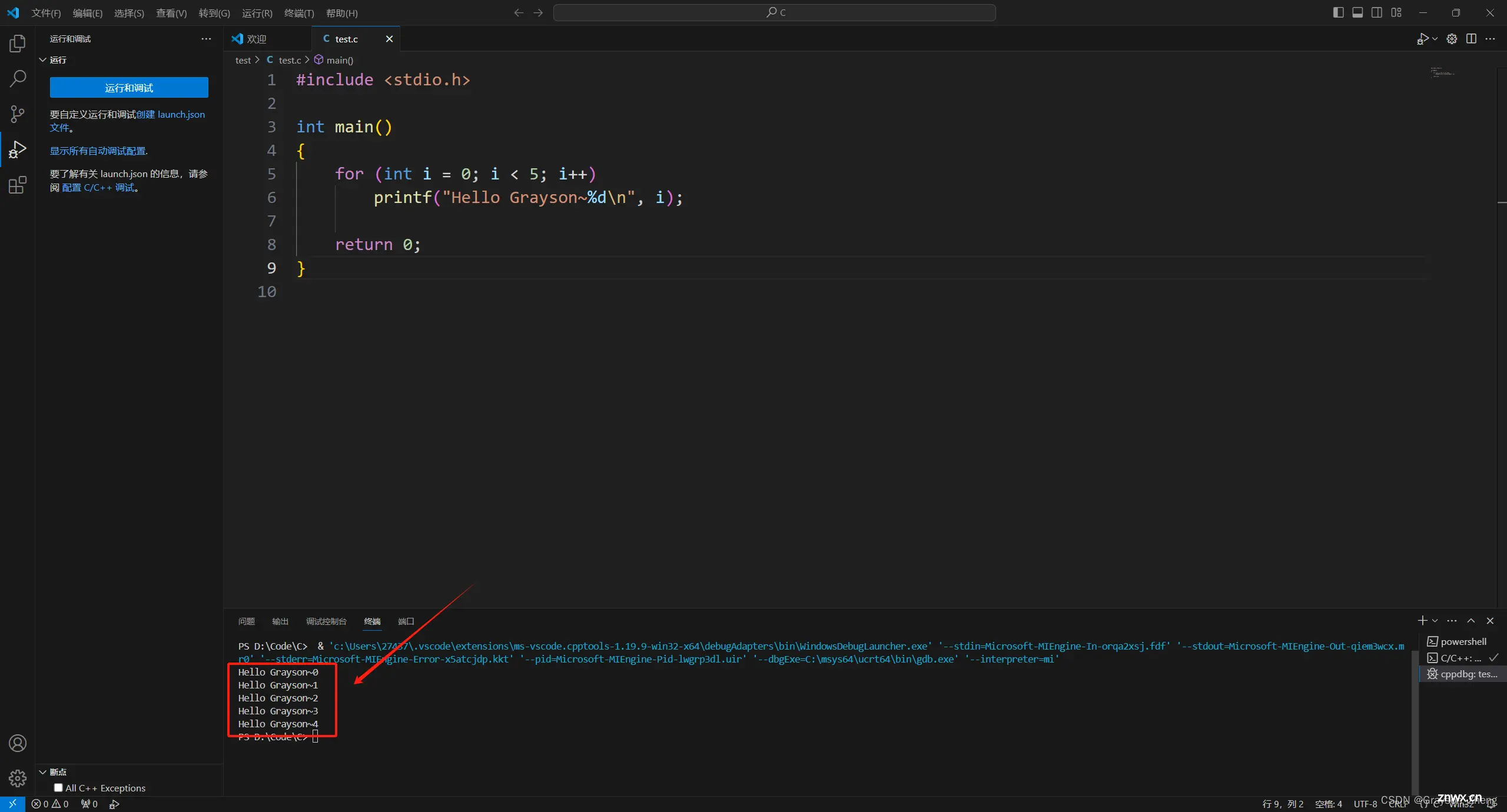This screenshot has width=1507, height=812.
Task: Open the 运行(R) menu
Action: (257, 13)
